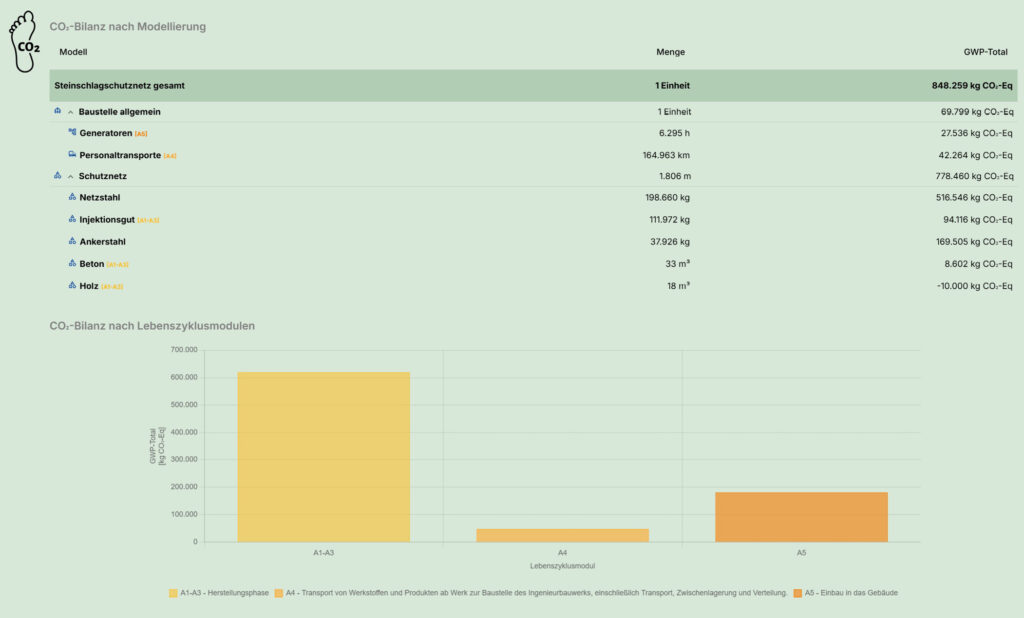1024x618 pixels.
Task: Click the A1-A3 bar in the chart
Action: pyautogui.click(x=323, y=457)
